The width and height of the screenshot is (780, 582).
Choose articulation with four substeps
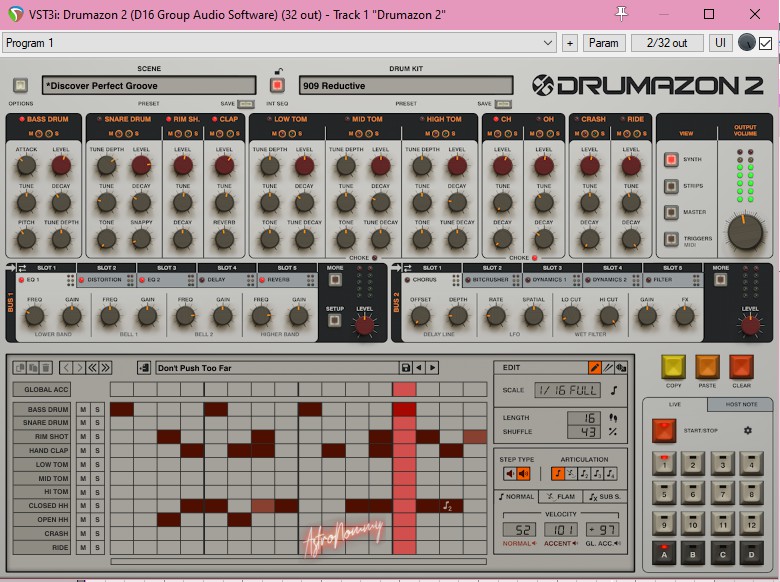coord(611,474)
